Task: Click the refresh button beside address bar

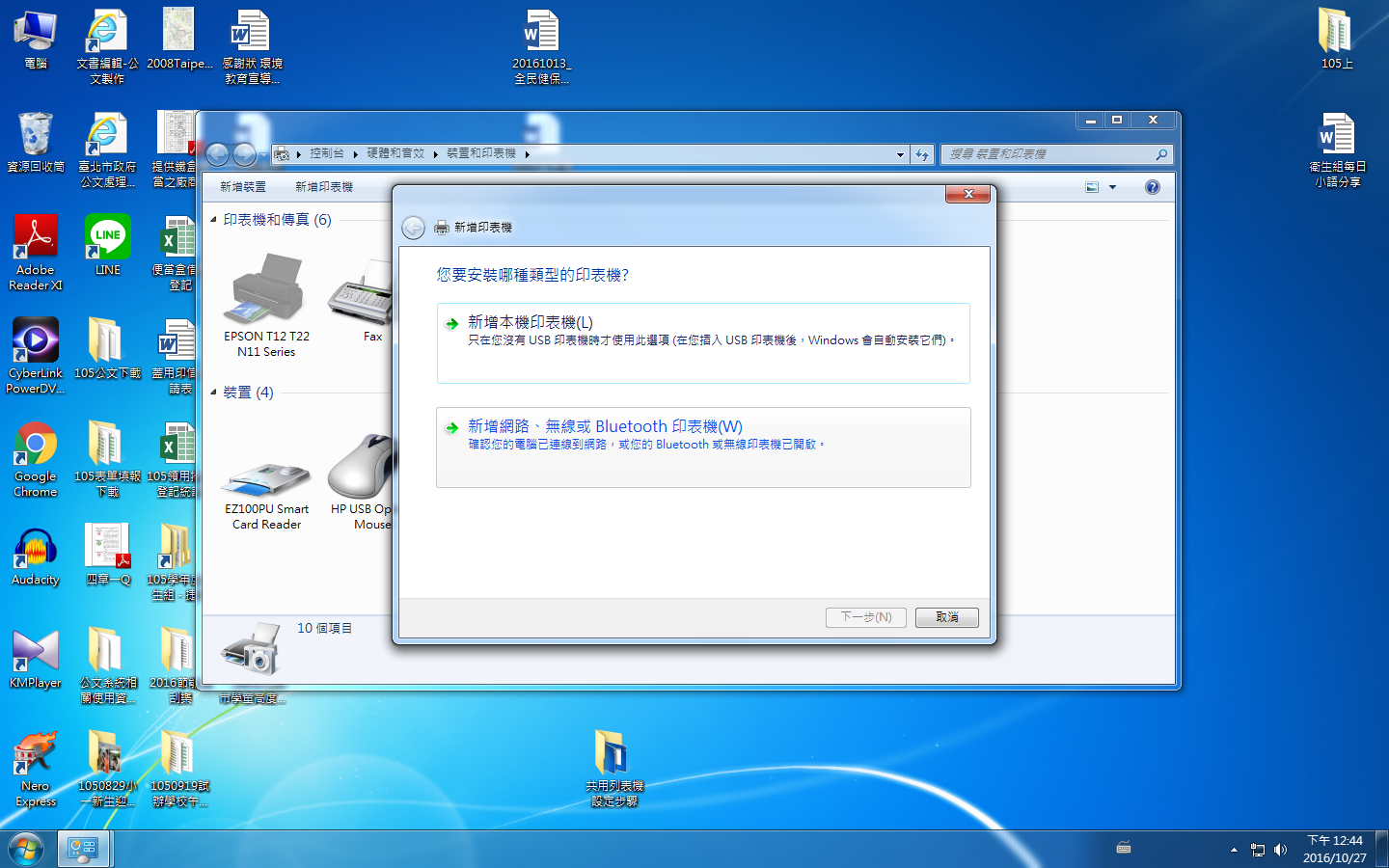Action: point(922,154)
